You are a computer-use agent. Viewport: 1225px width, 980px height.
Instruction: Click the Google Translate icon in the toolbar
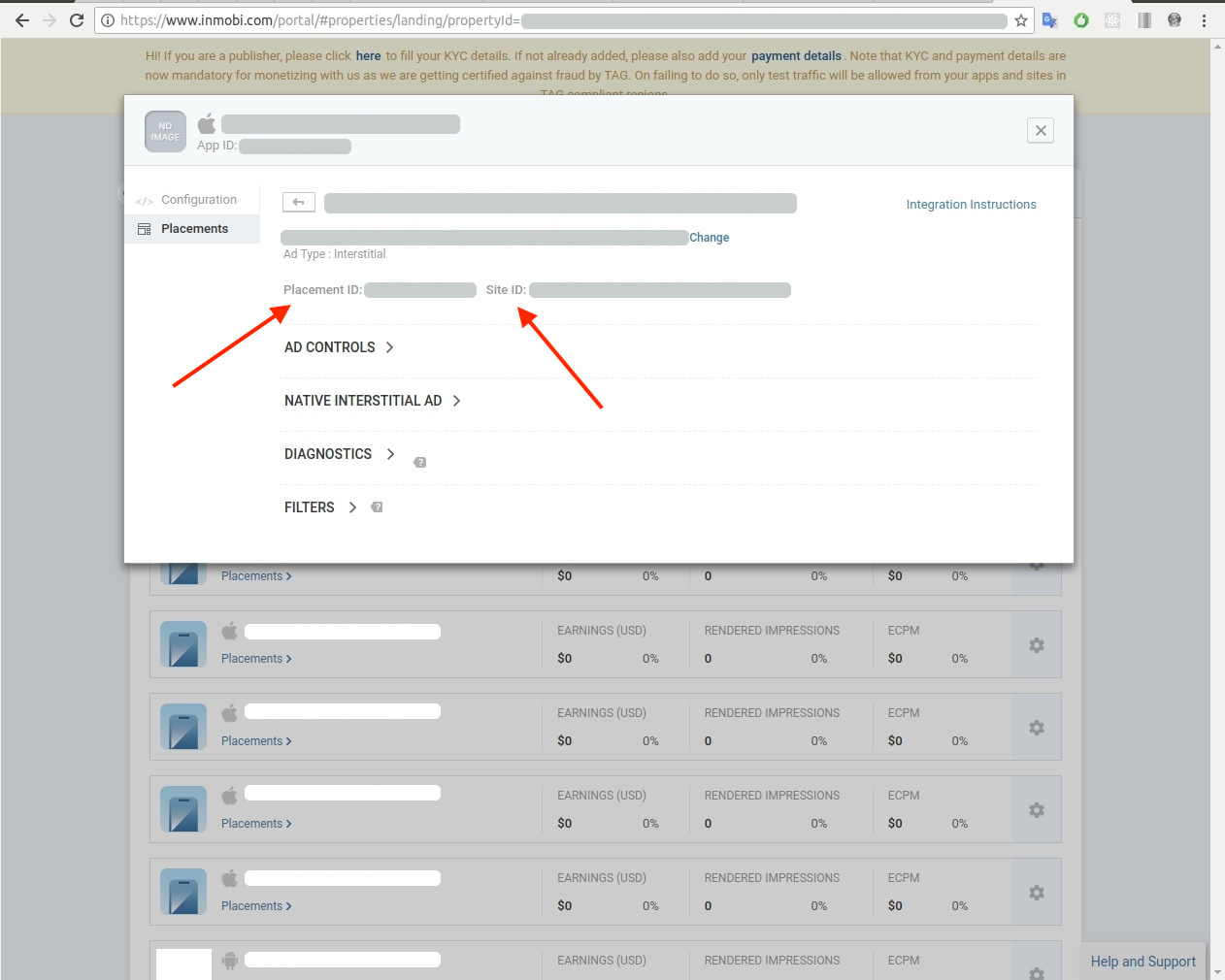tap(1049, 19)
